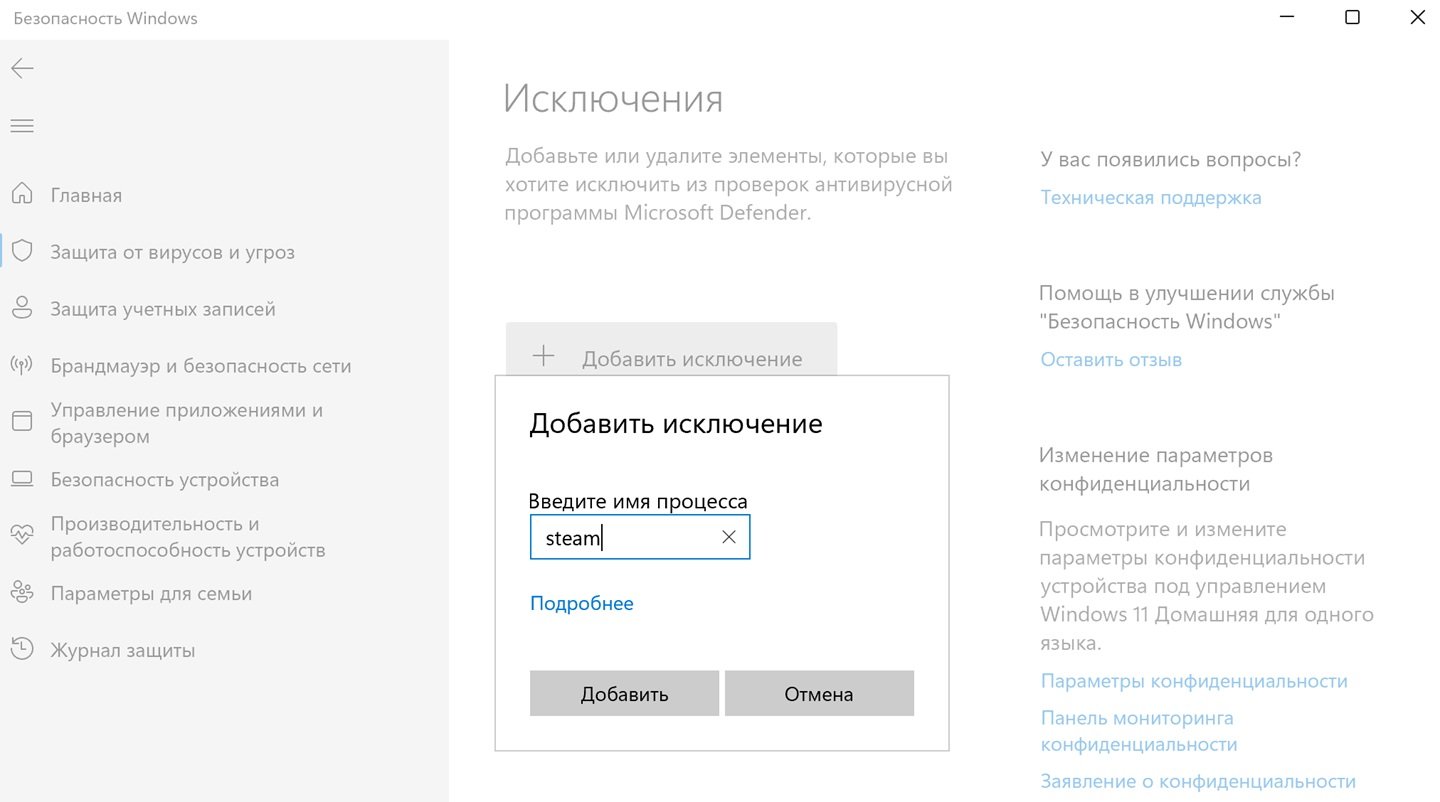Viewport: 1440px width, 802px height.
Task: Click the shield icon for virus protection
Action: click(22, 252)
